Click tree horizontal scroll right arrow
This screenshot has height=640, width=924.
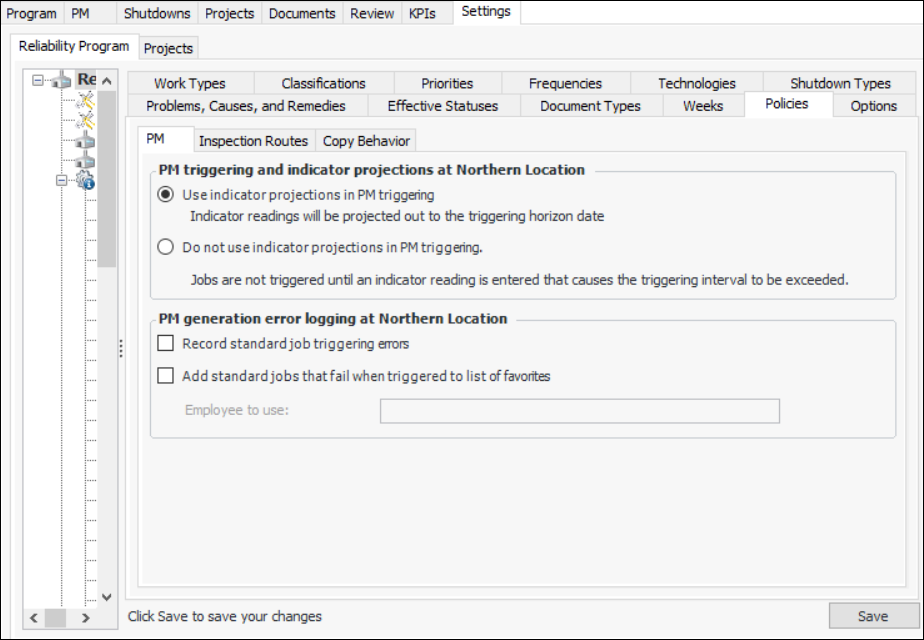(85, 618)
